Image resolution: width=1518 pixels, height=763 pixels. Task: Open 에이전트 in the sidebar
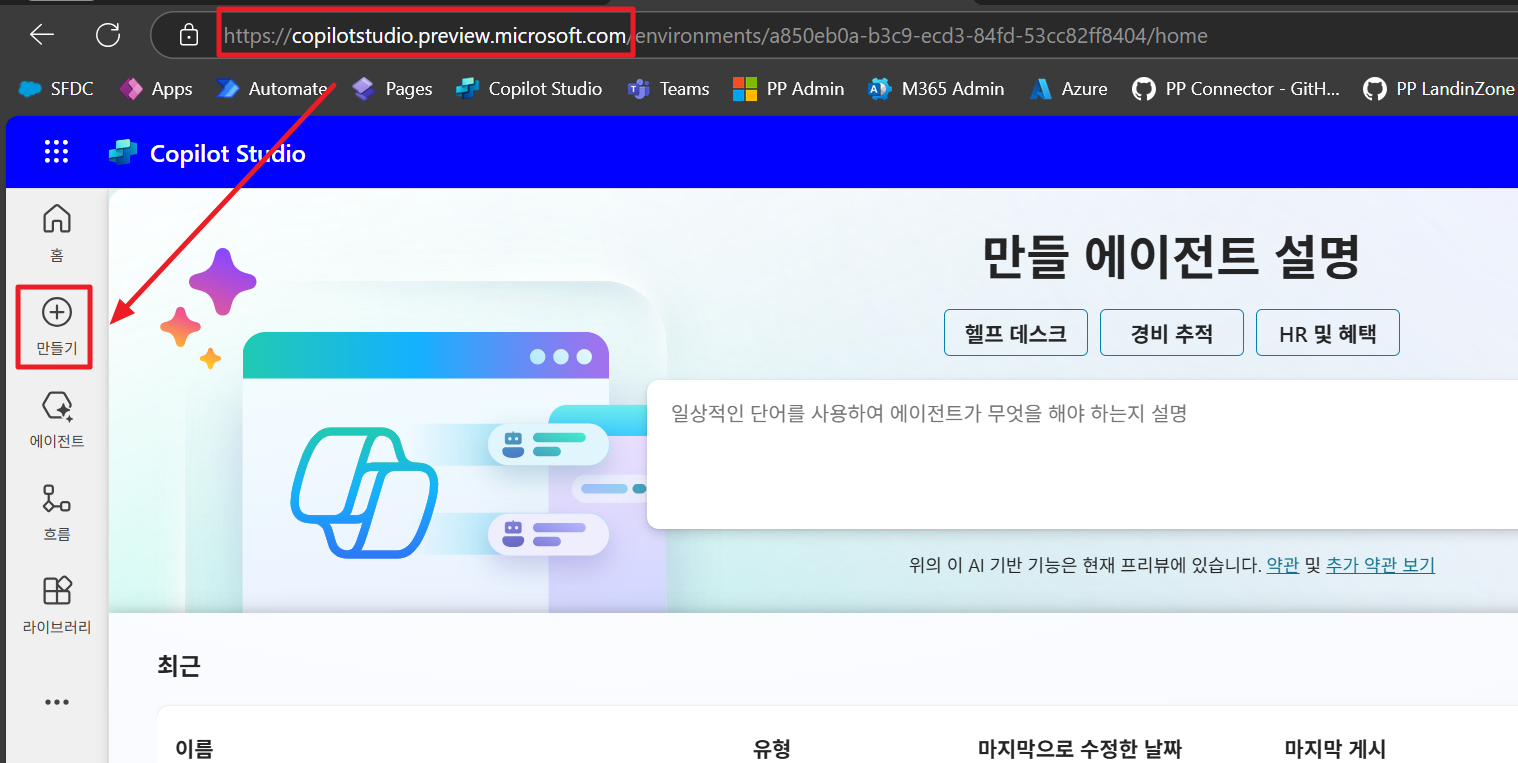(x=57, y=420)
